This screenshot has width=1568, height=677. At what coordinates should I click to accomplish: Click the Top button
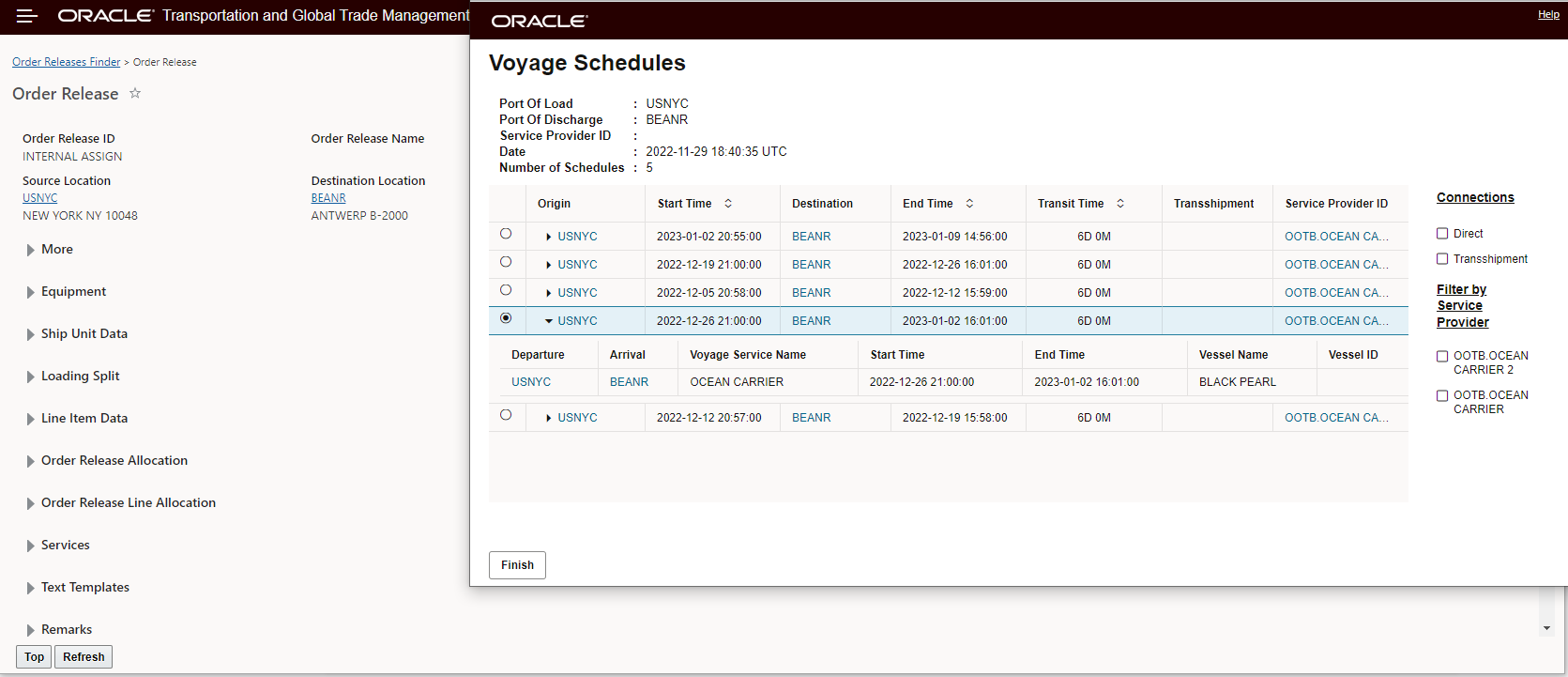[x=35, y=657]
